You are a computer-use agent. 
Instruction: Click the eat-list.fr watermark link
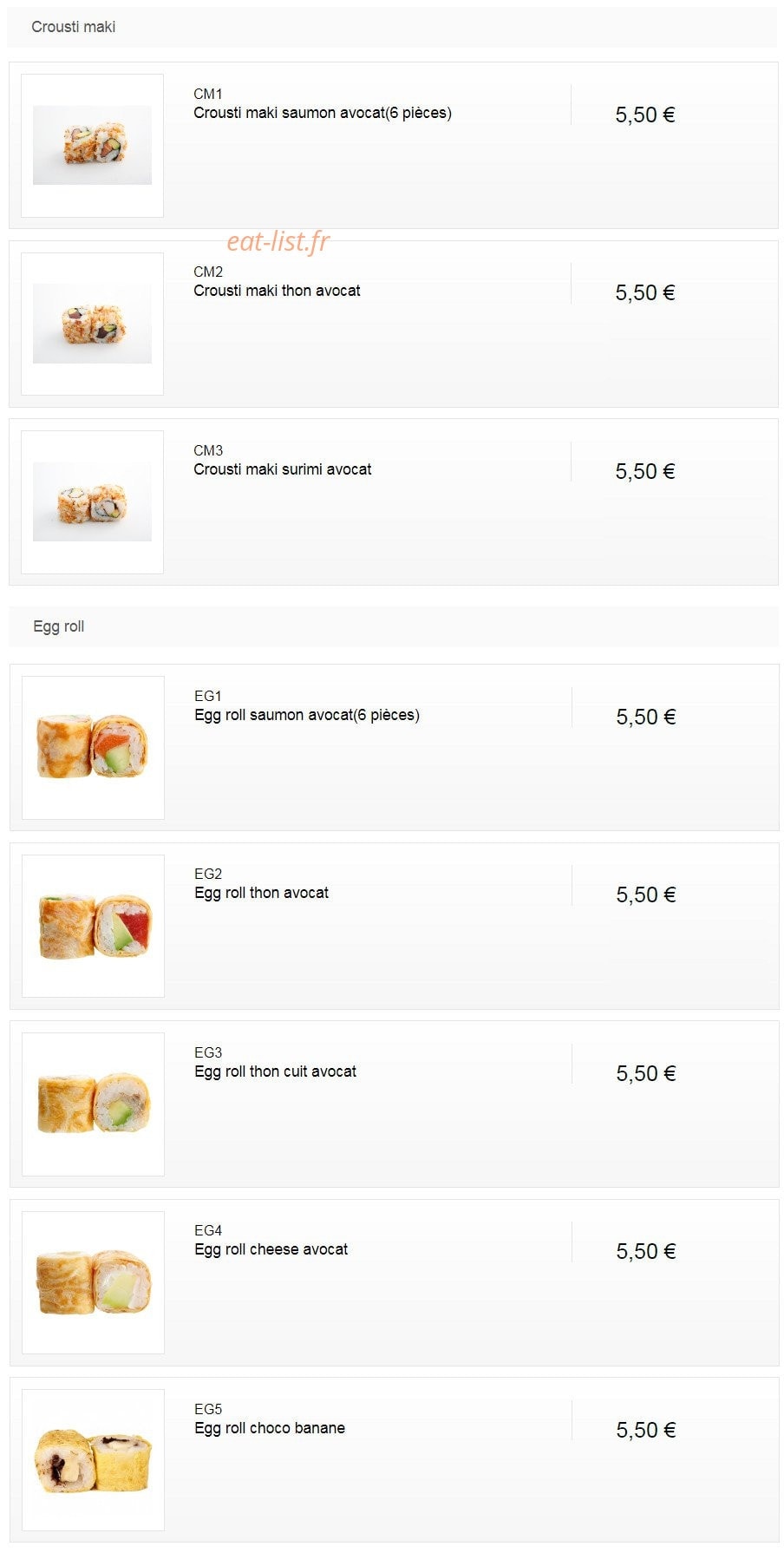(x=278, y=241)
